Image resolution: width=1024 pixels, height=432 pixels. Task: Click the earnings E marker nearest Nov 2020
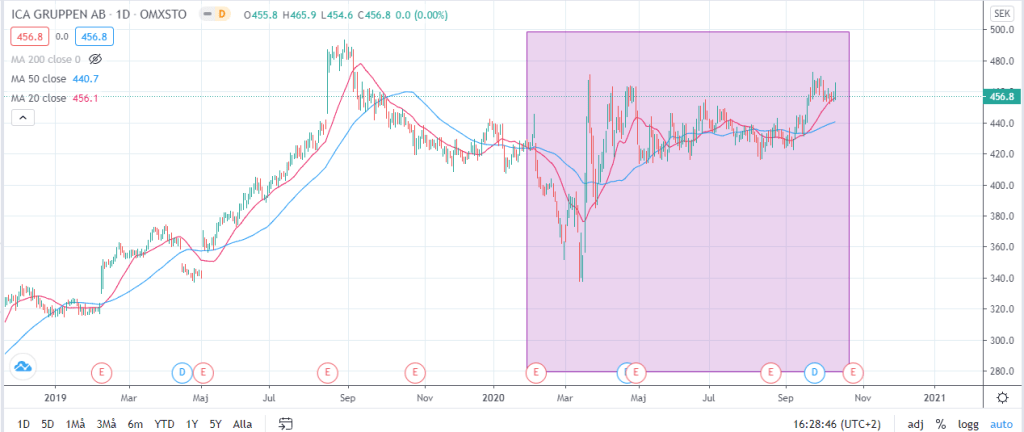click(852, 372)
